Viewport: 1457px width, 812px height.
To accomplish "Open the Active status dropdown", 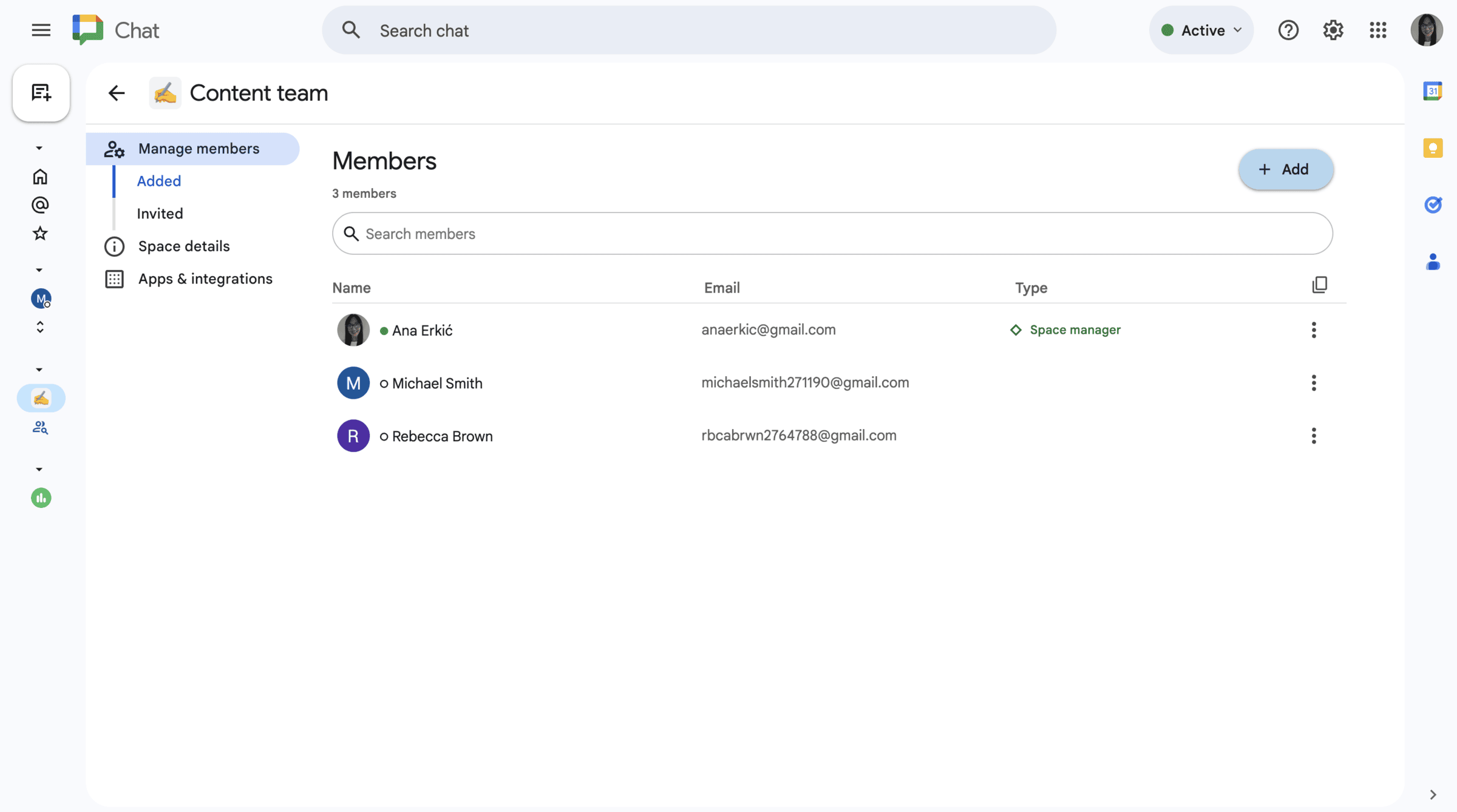I will pyautogui.click(x=1201, y=30).
